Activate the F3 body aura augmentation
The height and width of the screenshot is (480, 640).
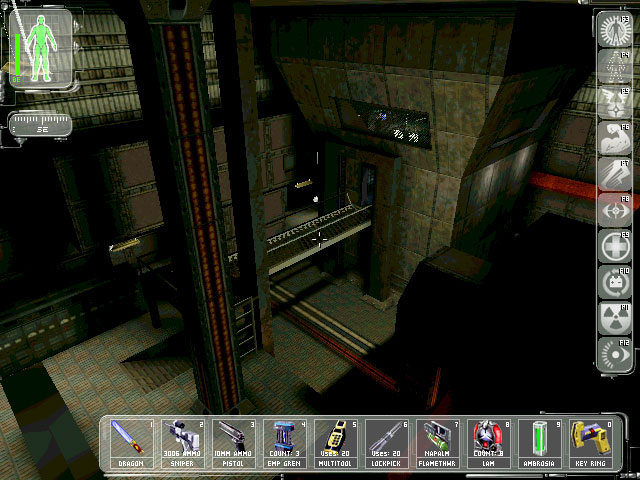(614, 31)
